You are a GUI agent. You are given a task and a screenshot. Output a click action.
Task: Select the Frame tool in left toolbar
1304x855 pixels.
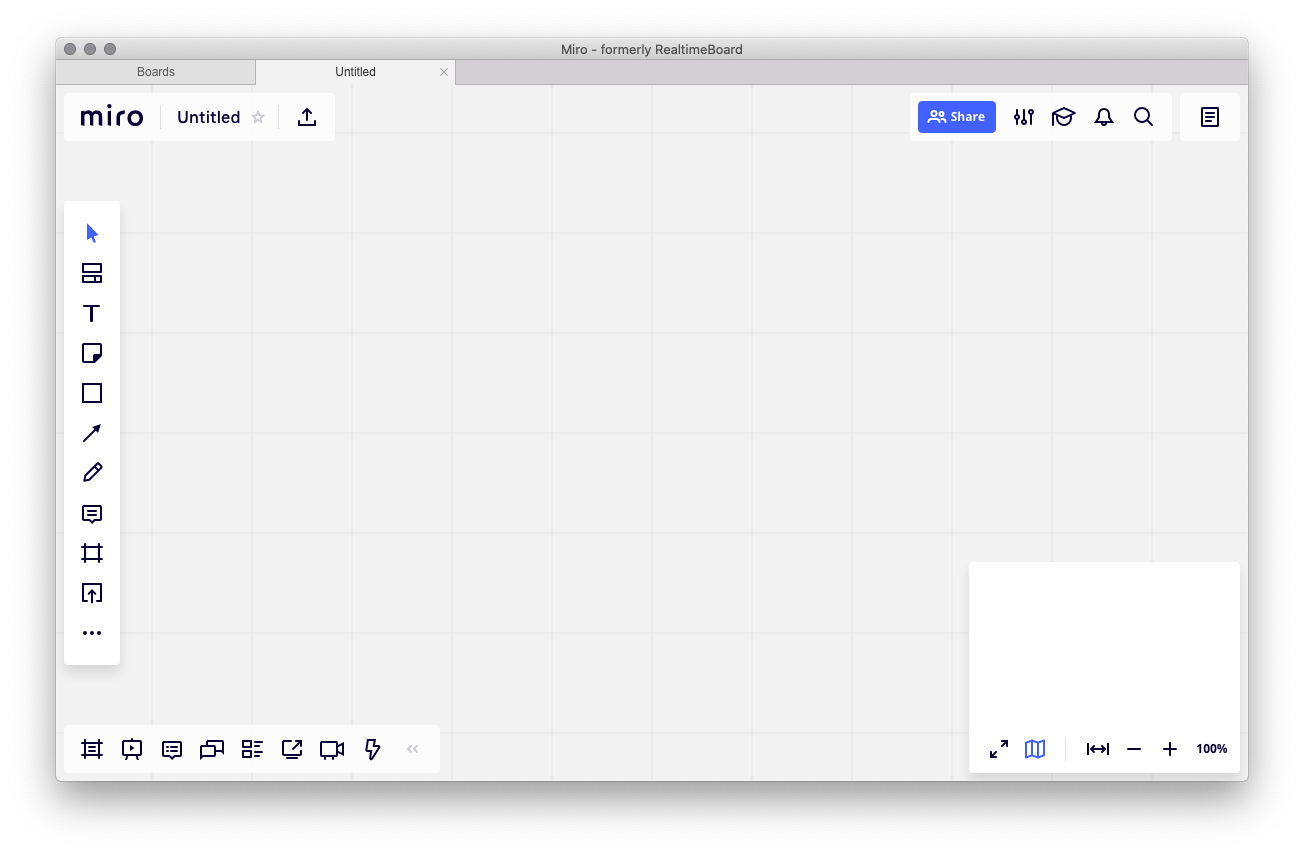[x=91, y=553]
